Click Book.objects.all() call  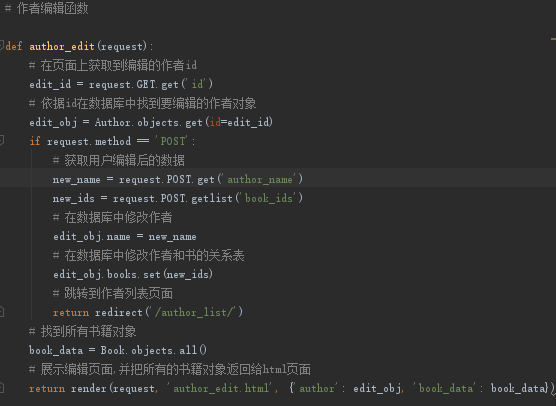[154, 350]
